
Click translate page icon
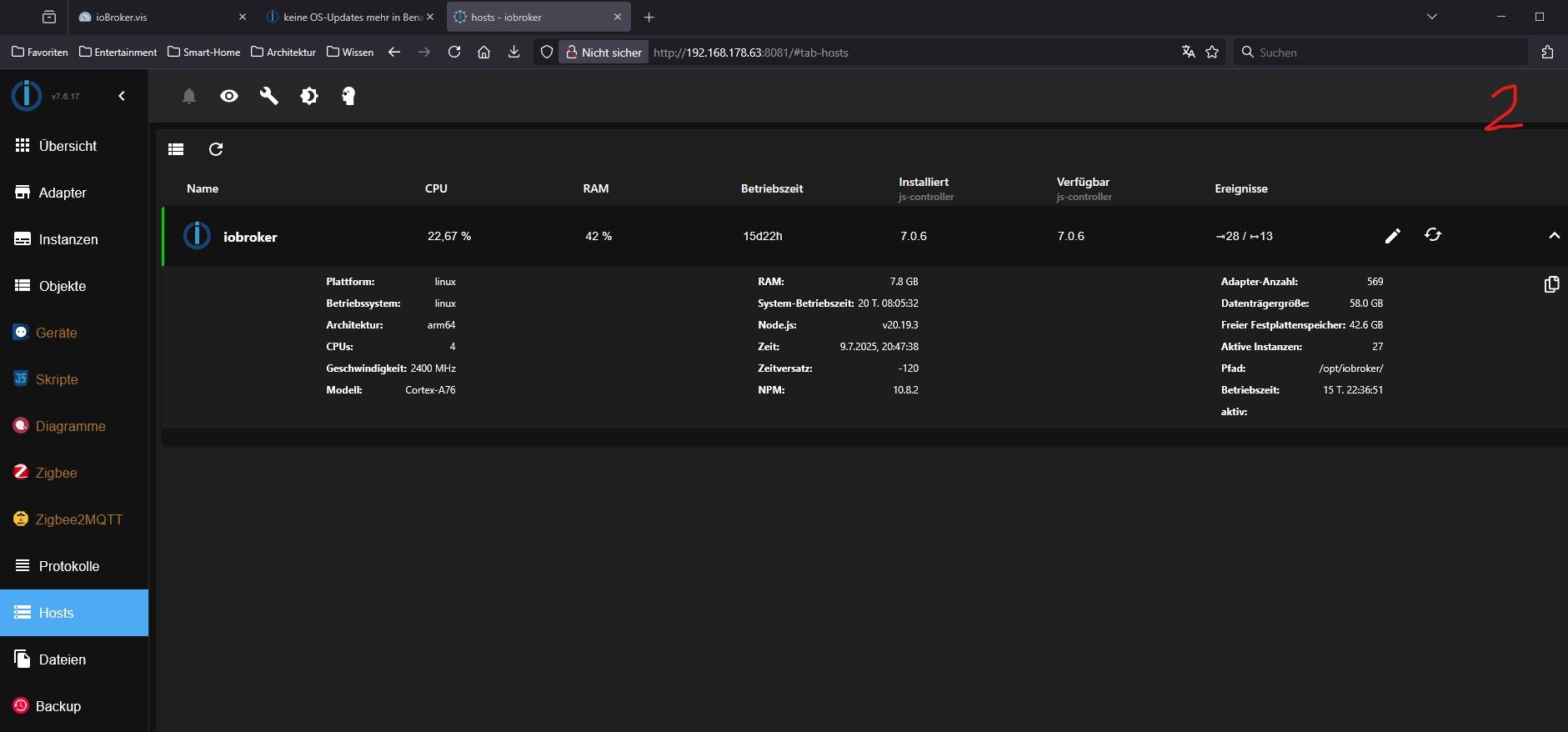[1189, 52]
